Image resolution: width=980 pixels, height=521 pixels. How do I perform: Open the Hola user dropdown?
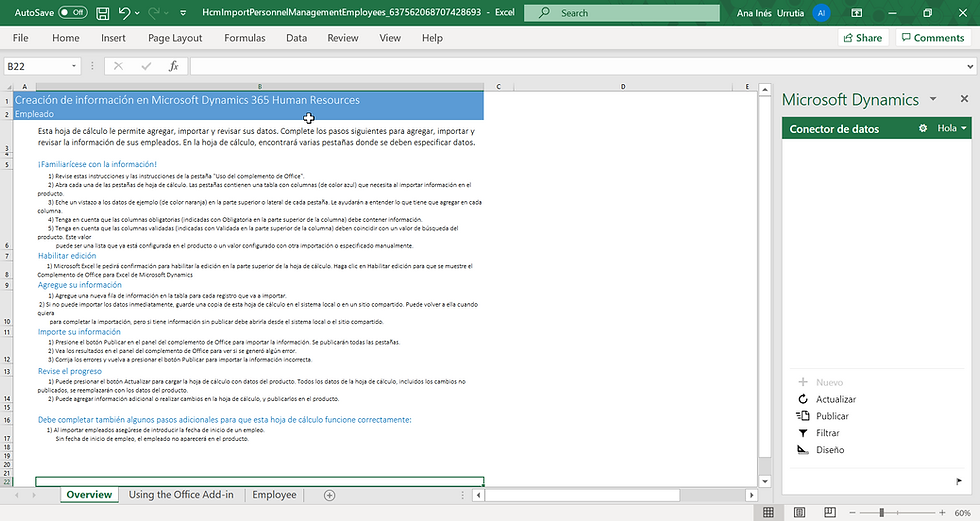click(952, 128)
